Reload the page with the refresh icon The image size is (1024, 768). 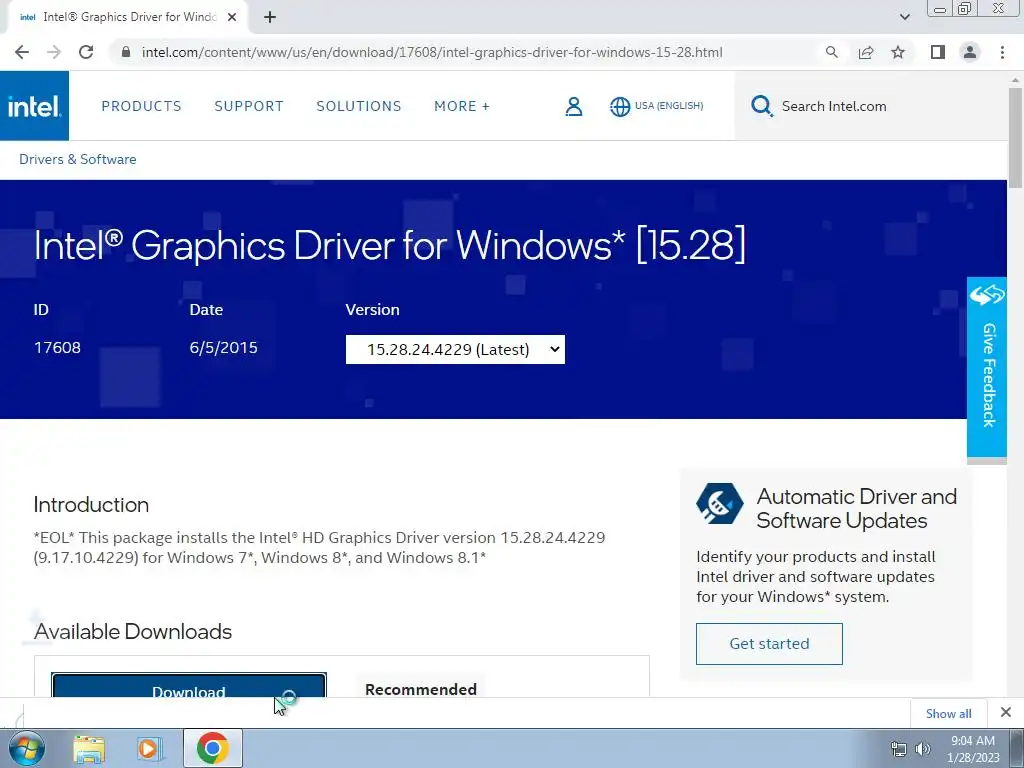pos(86,52)
